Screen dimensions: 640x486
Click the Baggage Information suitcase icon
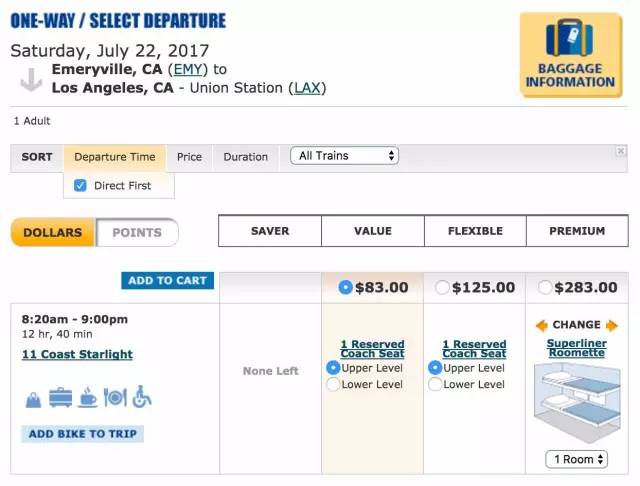[x=570, y=37]
